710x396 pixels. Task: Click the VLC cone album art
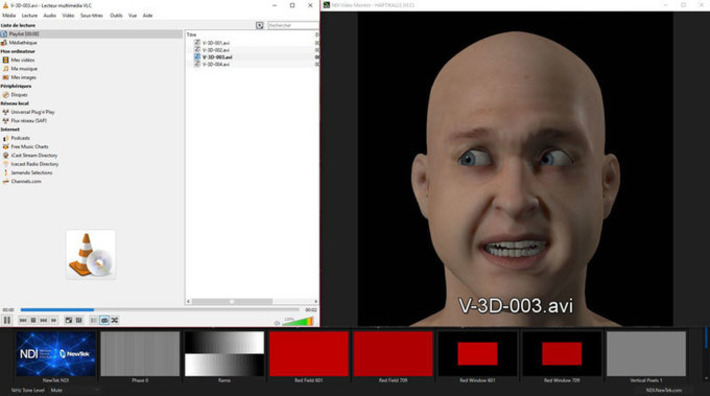point(91,254)
